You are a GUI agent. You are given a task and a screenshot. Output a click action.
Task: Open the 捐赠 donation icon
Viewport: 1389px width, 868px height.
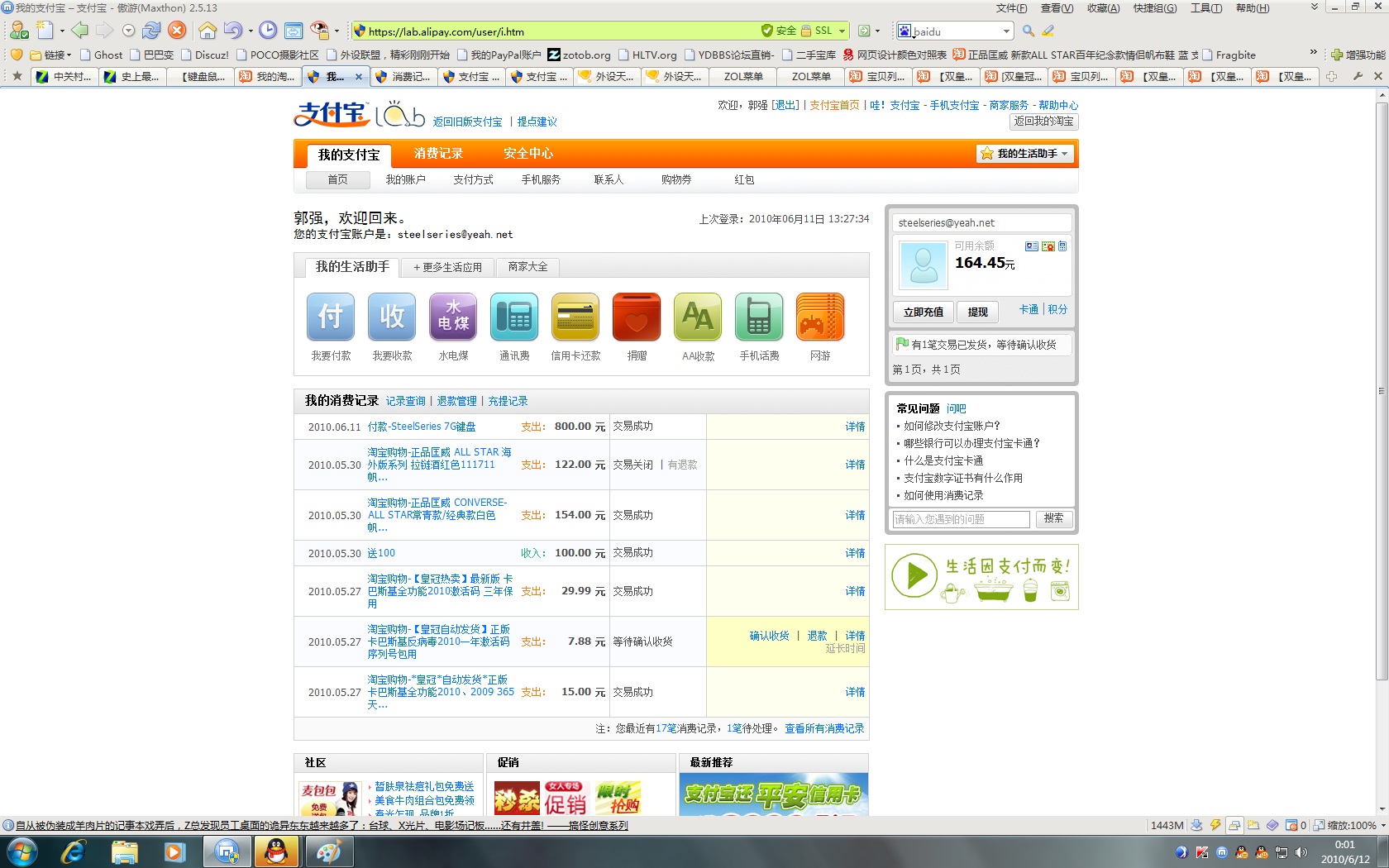tap(637, 317)
